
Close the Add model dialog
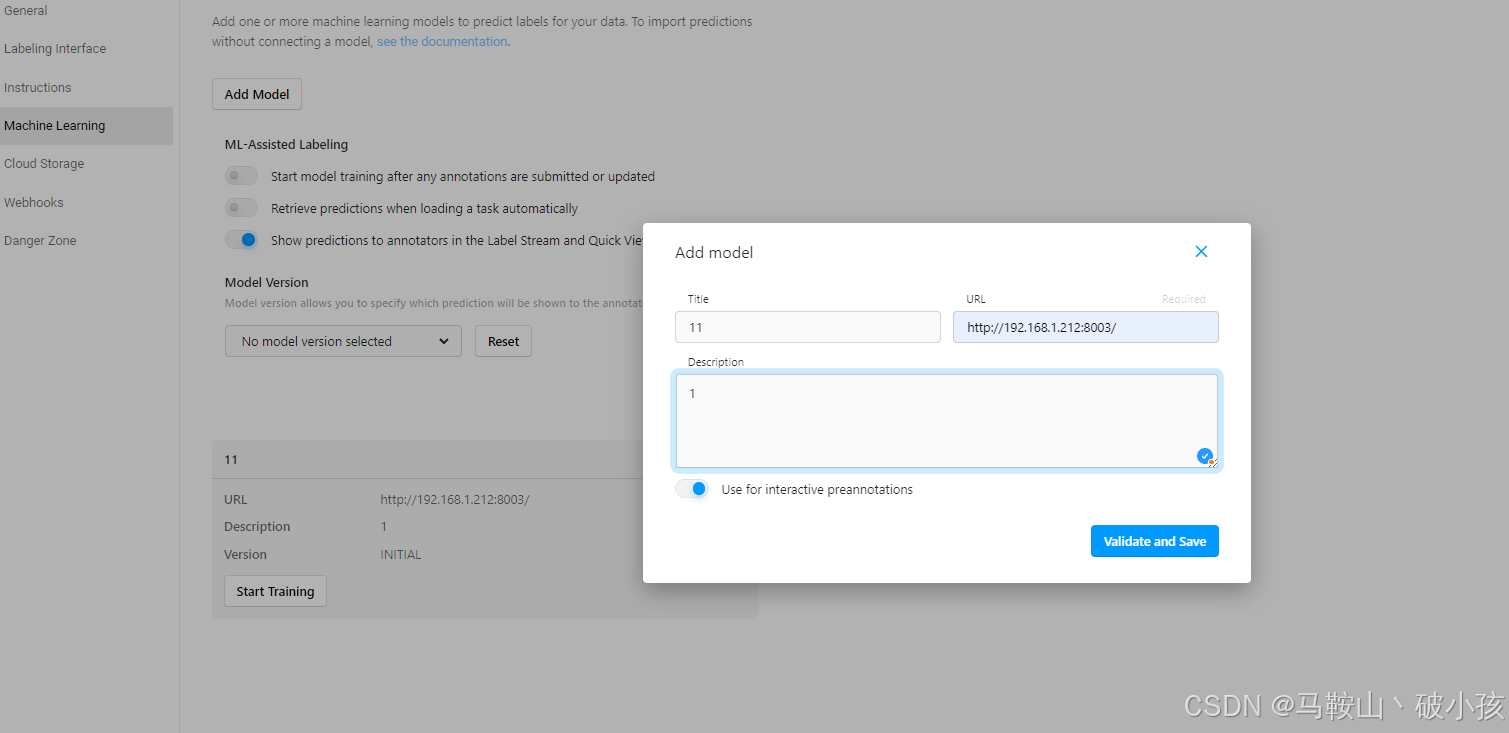click(x=1201, y=251)
